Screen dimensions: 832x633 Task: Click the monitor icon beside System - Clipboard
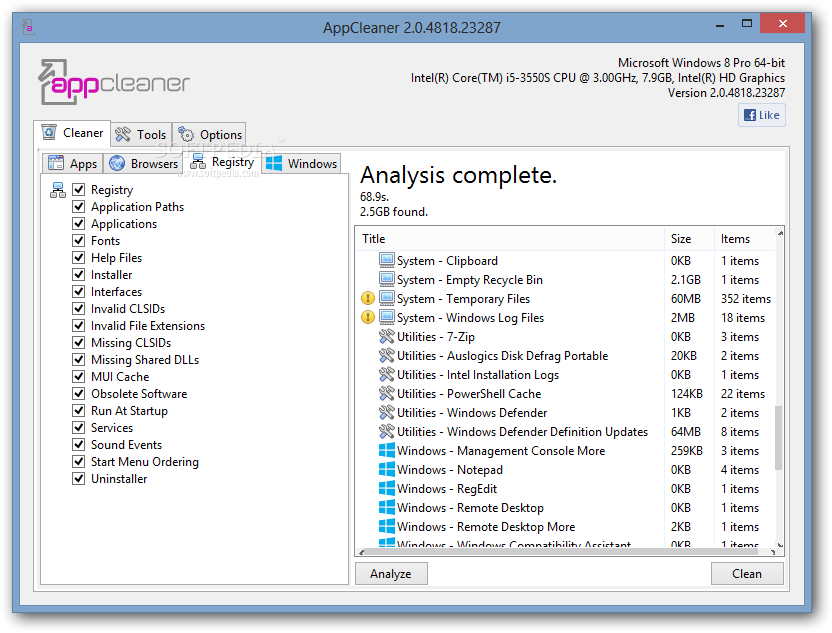coord(387,260)
